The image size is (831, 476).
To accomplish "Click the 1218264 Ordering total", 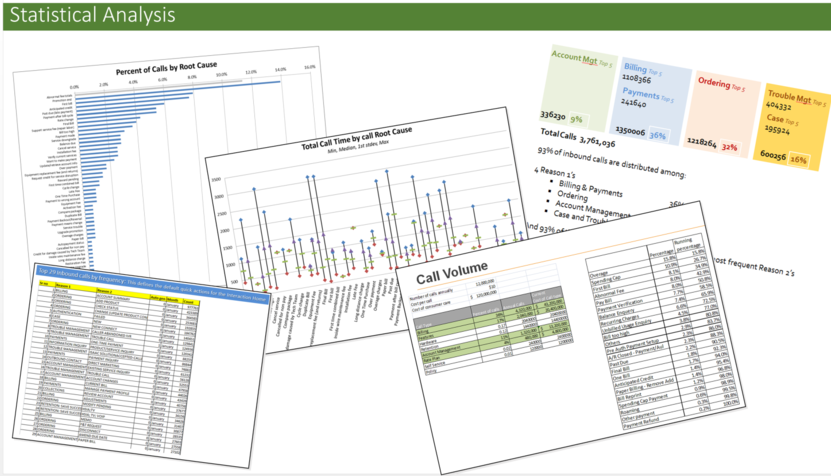I will pyautogui.click(x=702, y=143).
